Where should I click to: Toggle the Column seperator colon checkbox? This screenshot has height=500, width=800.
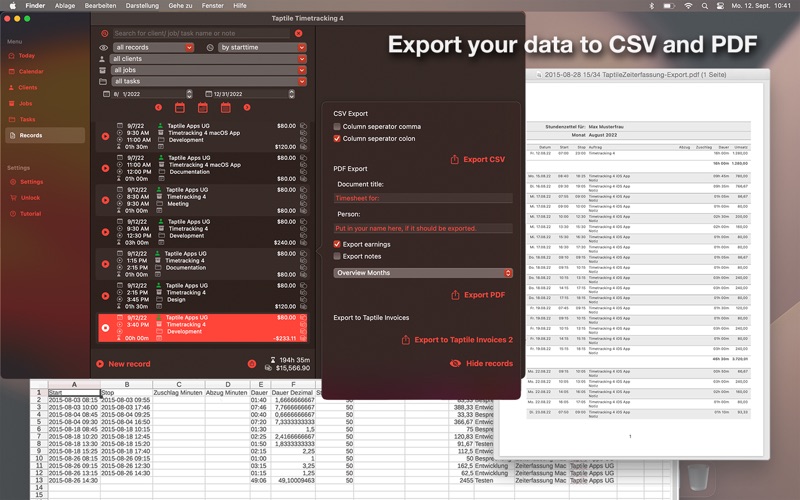(337, 138)
